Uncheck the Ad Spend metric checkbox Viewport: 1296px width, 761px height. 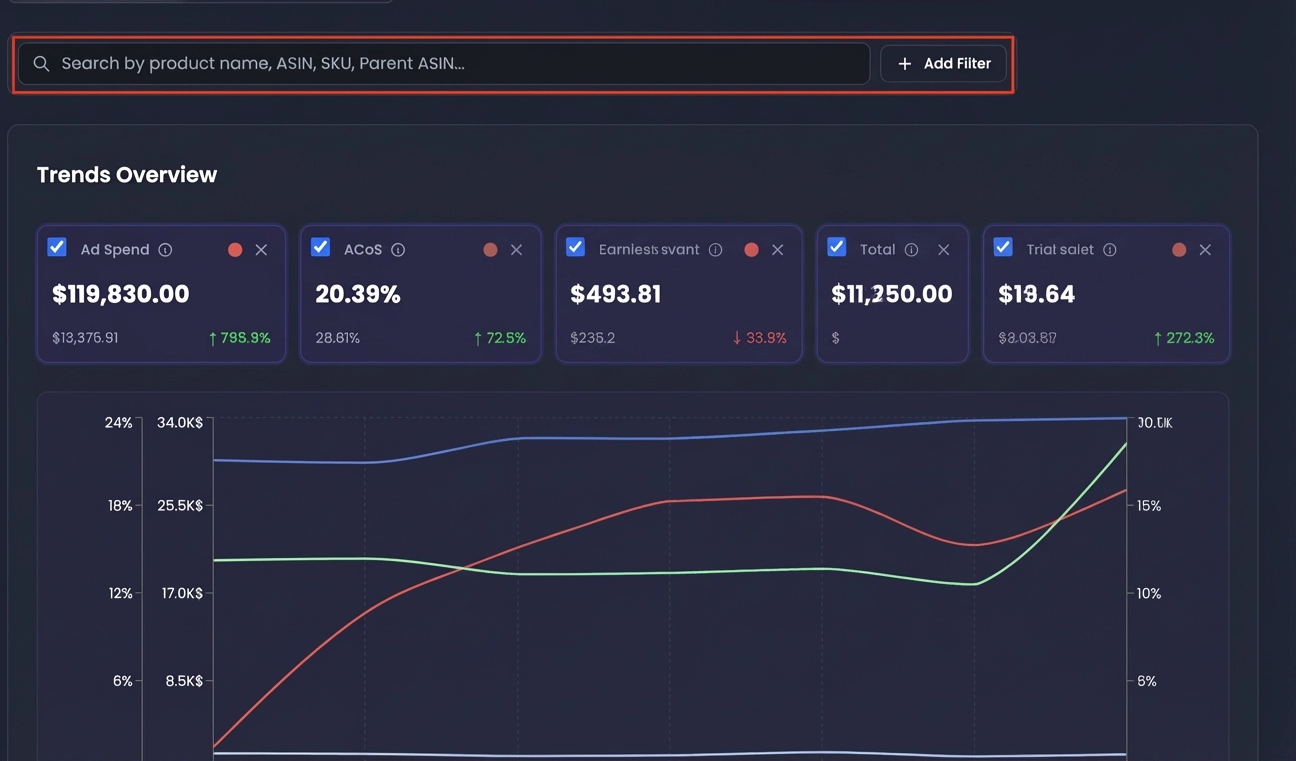click(x=57, y=247)
